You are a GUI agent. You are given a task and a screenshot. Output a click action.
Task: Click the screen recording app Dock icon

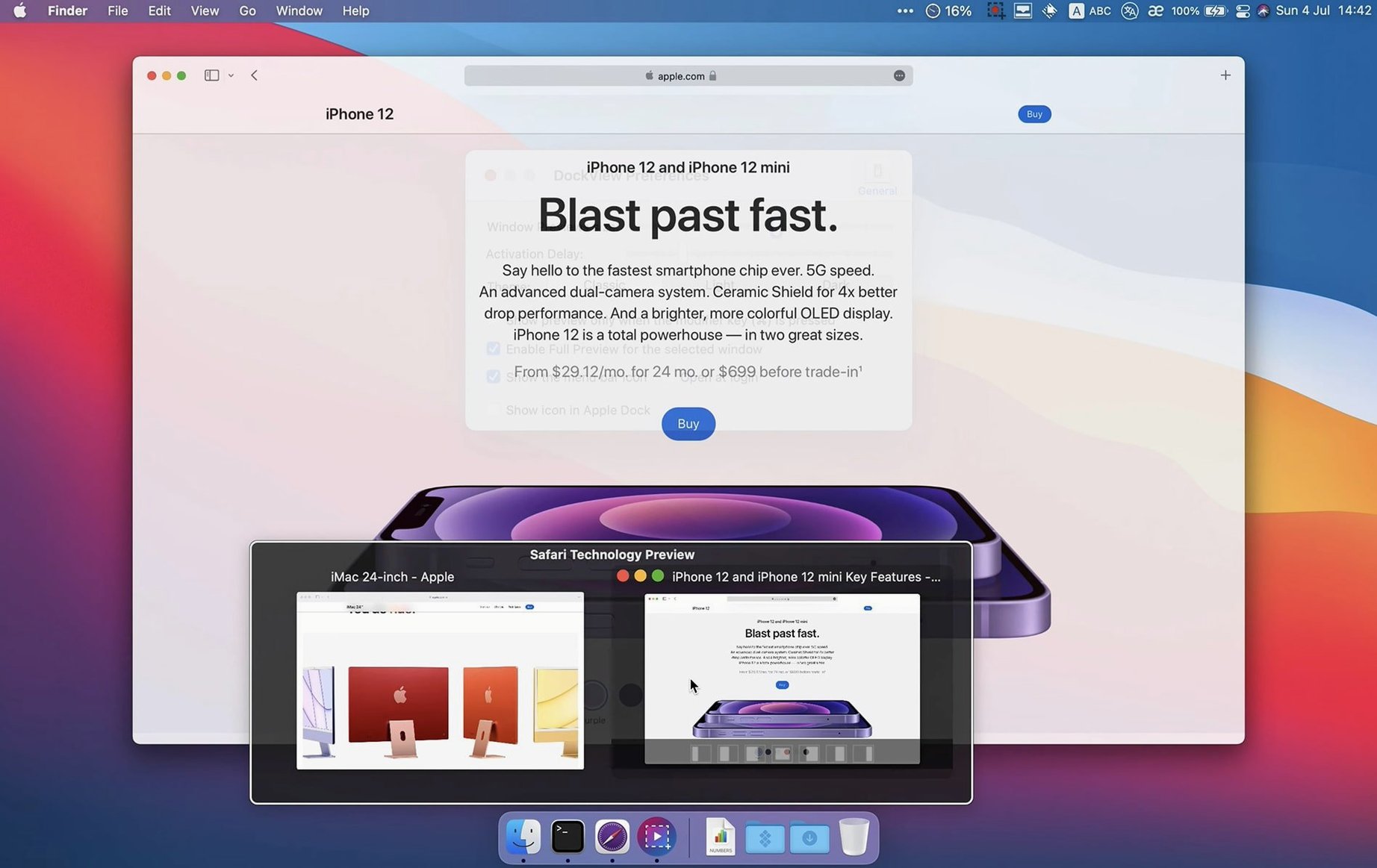coord(656,837)
